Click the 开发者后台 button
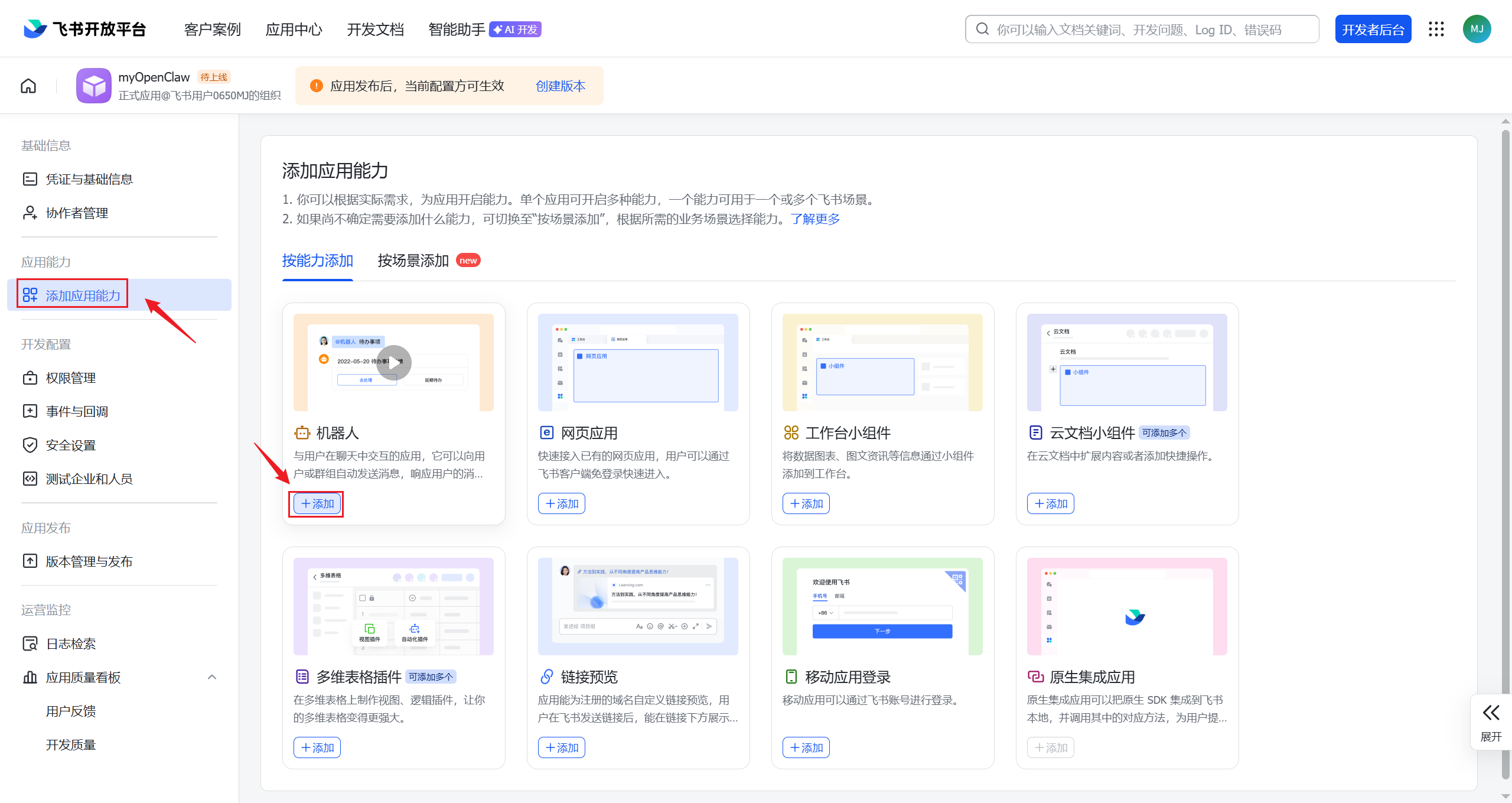The width and height of the screenshot is (1512, 803). point(1373,29)
